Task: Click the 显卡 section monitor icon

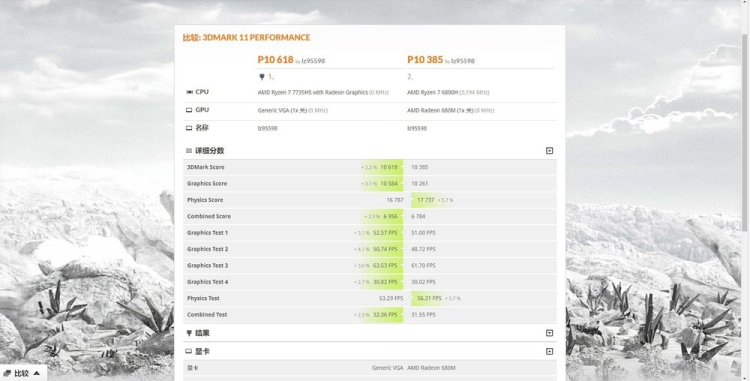Action: tap(189, 351)
